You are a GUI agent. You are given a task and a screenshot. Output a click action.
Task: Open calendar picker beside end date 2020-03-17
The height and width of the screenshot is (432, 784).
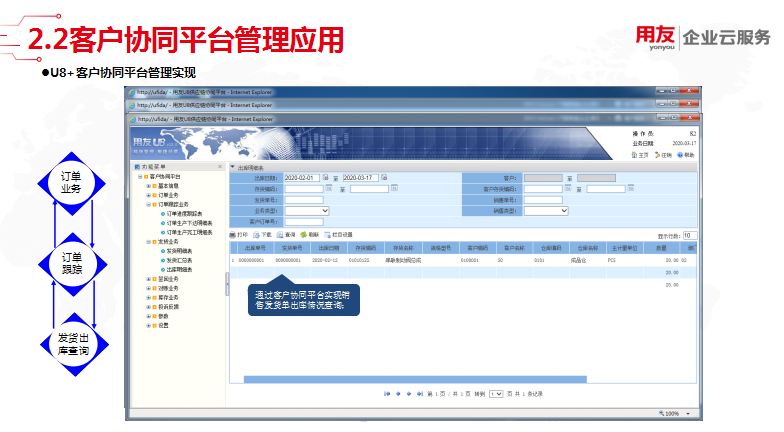384,178
